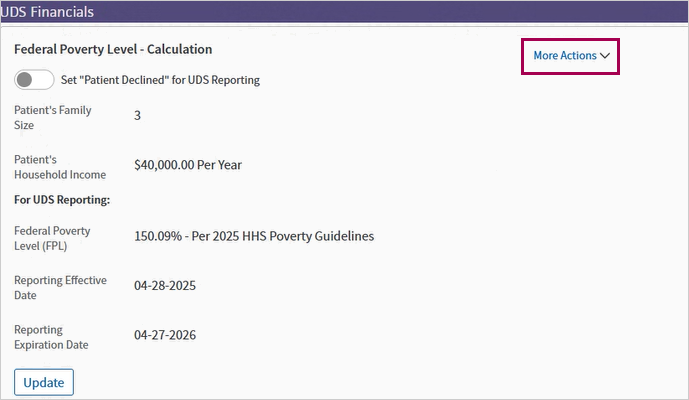689x400 pixels.
Task: Open the More Actions dropdown
Action: (571, 56)
